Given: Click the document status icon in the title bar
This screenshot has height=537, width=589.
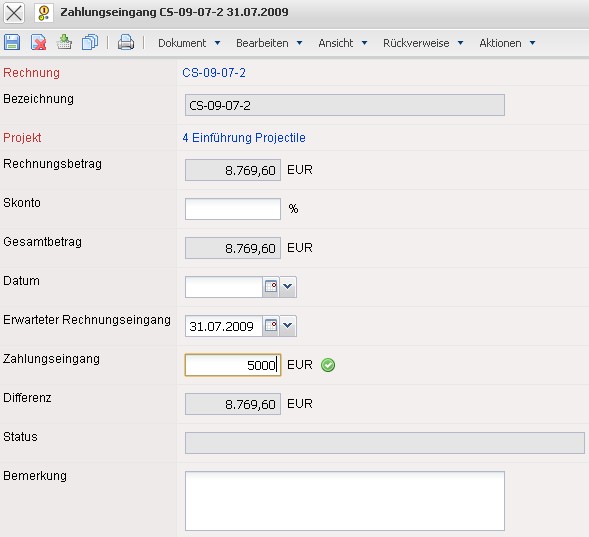Looking at the screenshot, I should coord(44,13).
